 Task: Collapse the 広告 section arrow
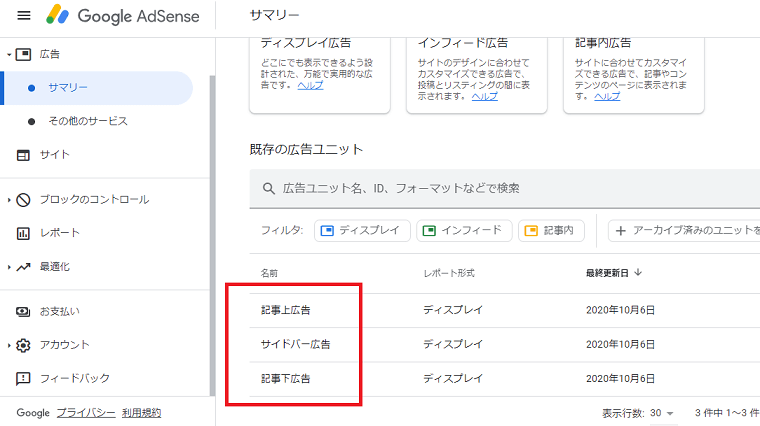pyautogui.click(x=9, y=55)
